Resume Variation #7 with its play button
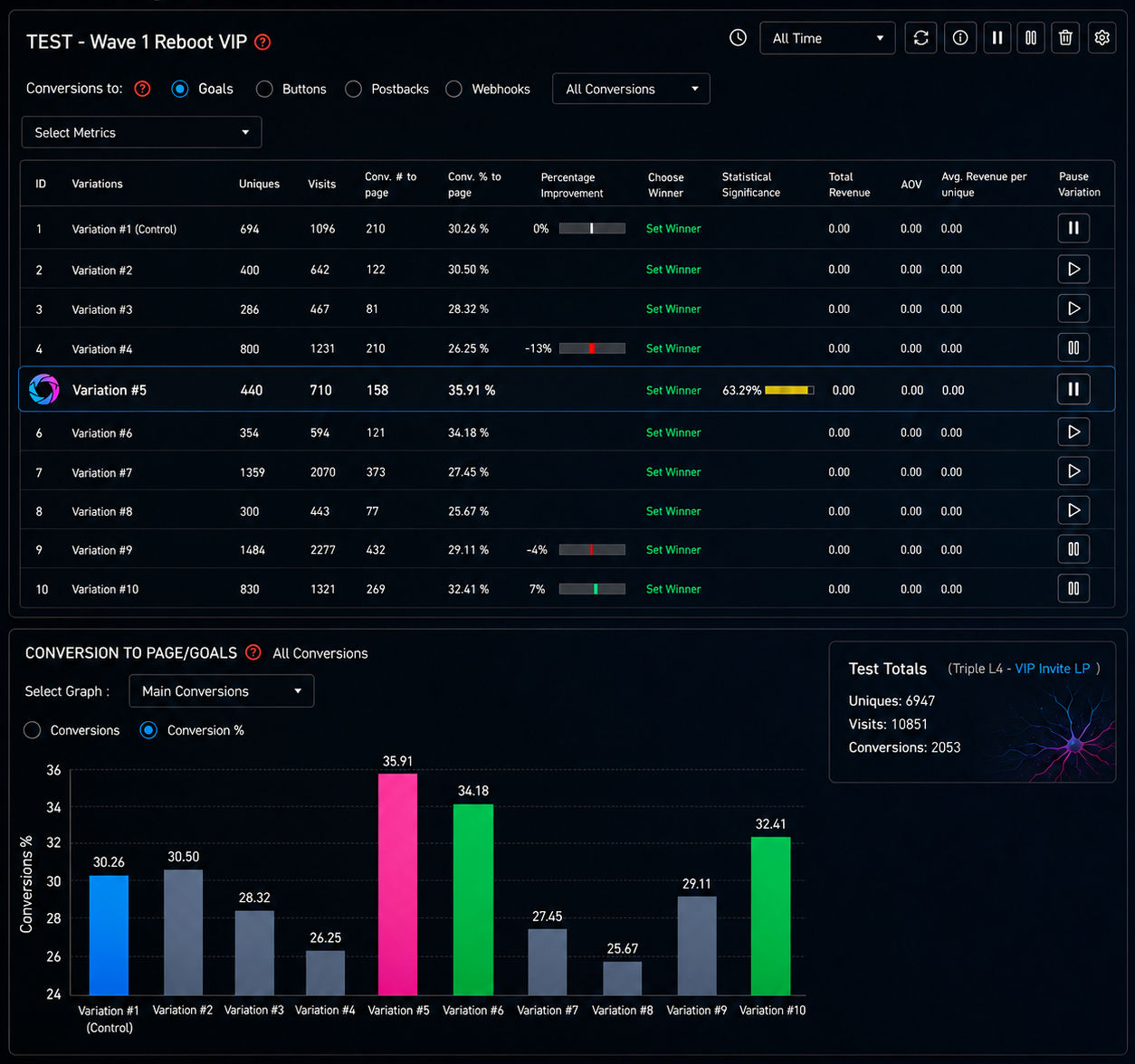The height and width of the screenshot is (1064, 1135). (x=1073, y=471)
